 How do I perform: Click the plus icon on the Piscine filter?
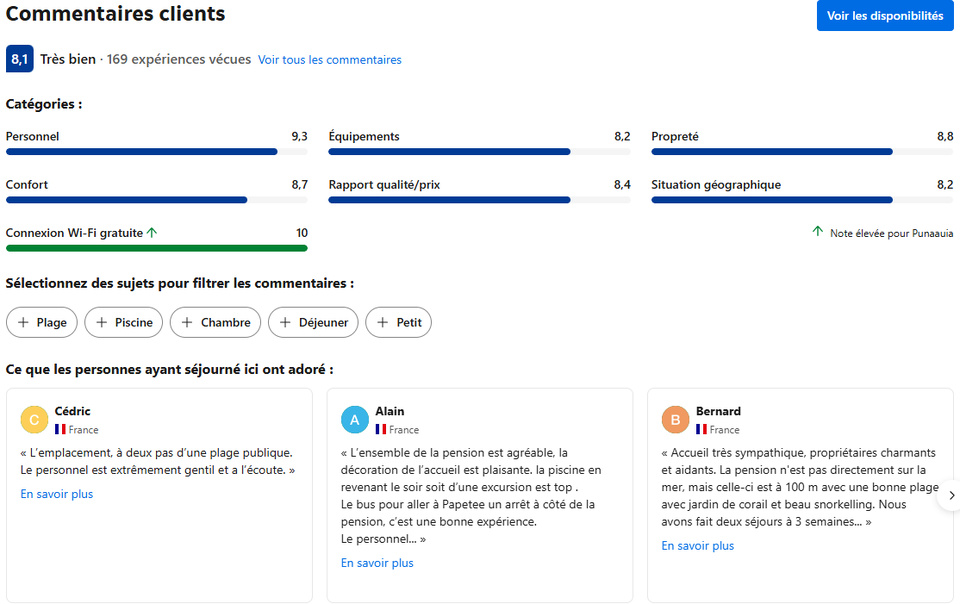coord(102,322)
